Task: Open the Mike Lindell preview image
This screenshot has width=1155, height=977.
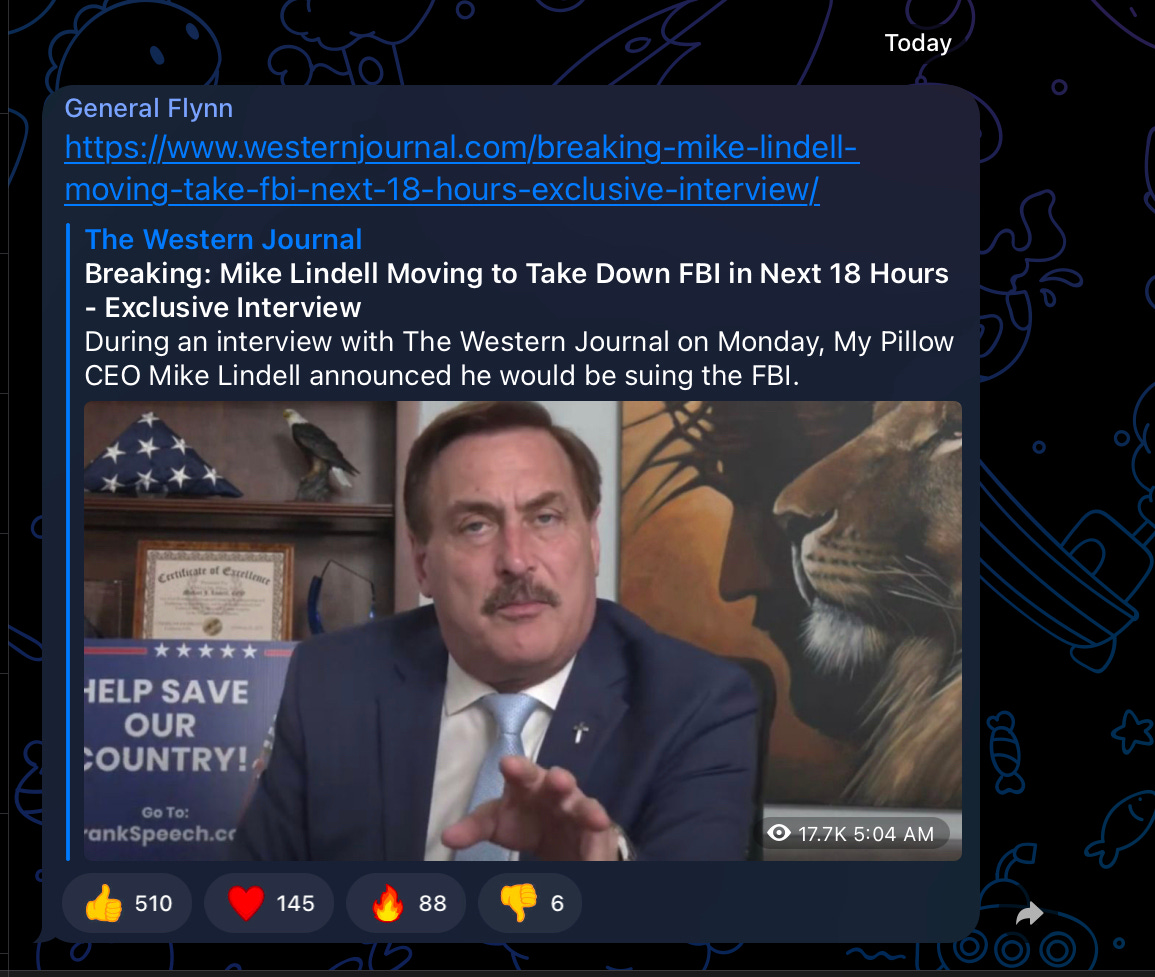Action: (522, 631)
